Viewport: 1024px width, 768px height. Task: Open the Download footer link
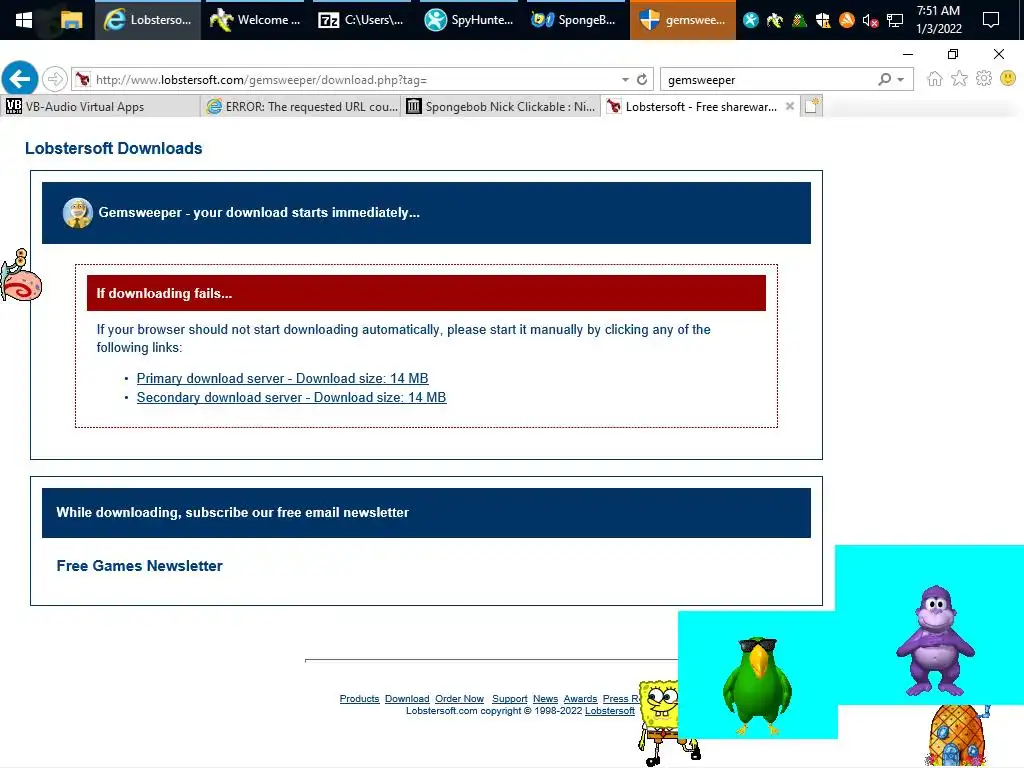click(407, 699)
